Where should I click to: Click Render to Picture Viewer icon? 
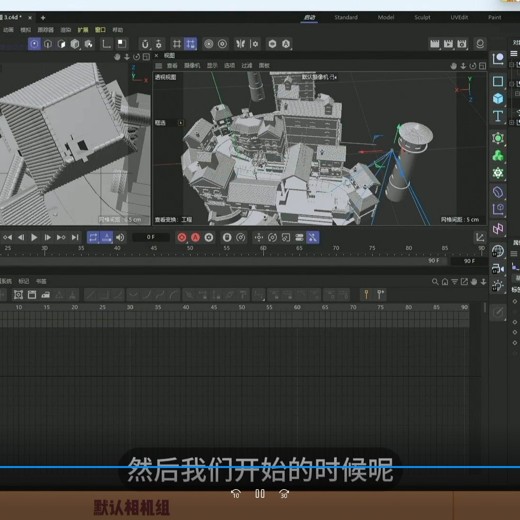pyautogui.click(x=448, y=44)
